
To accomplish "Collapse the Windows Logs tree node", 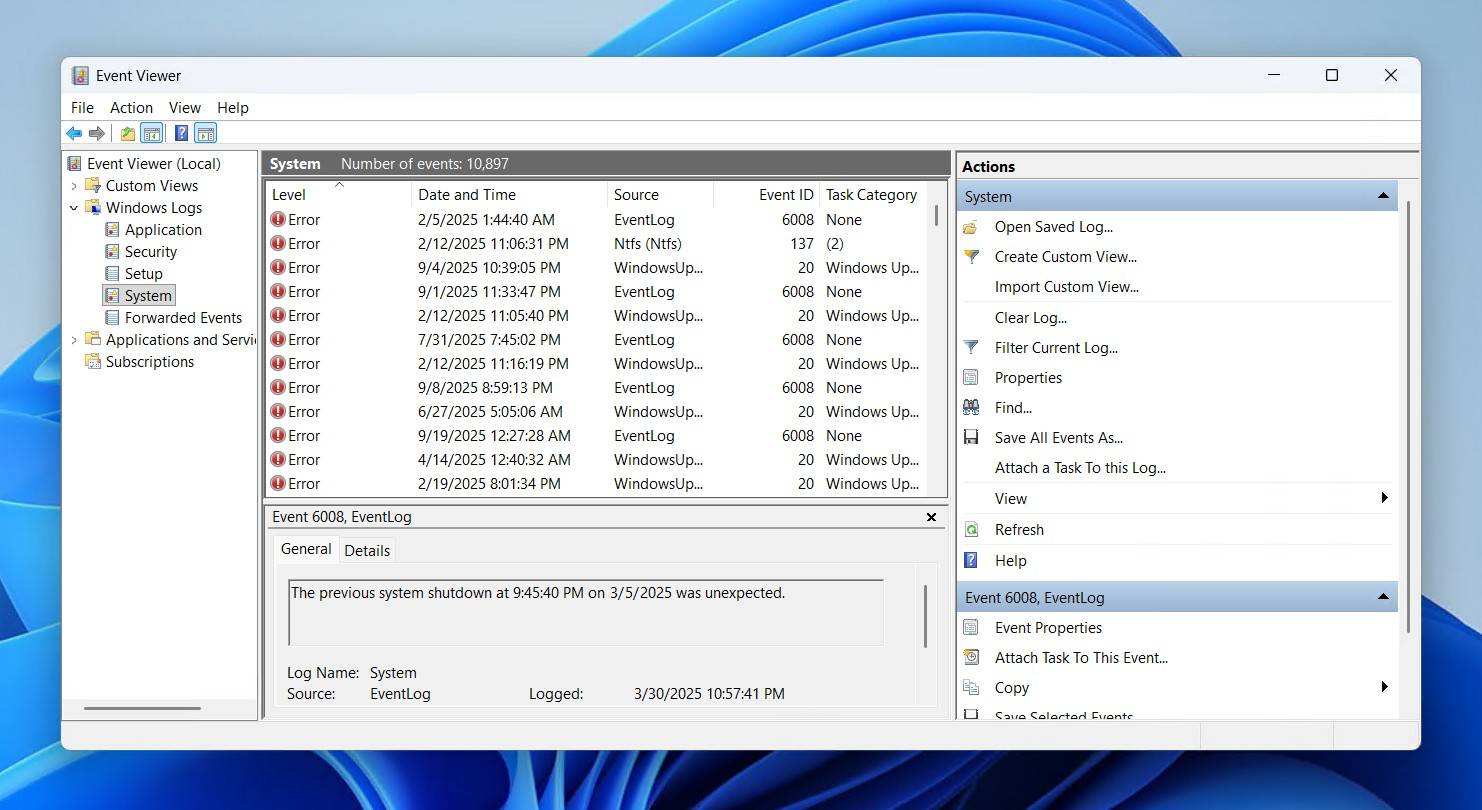I will 74,208.
